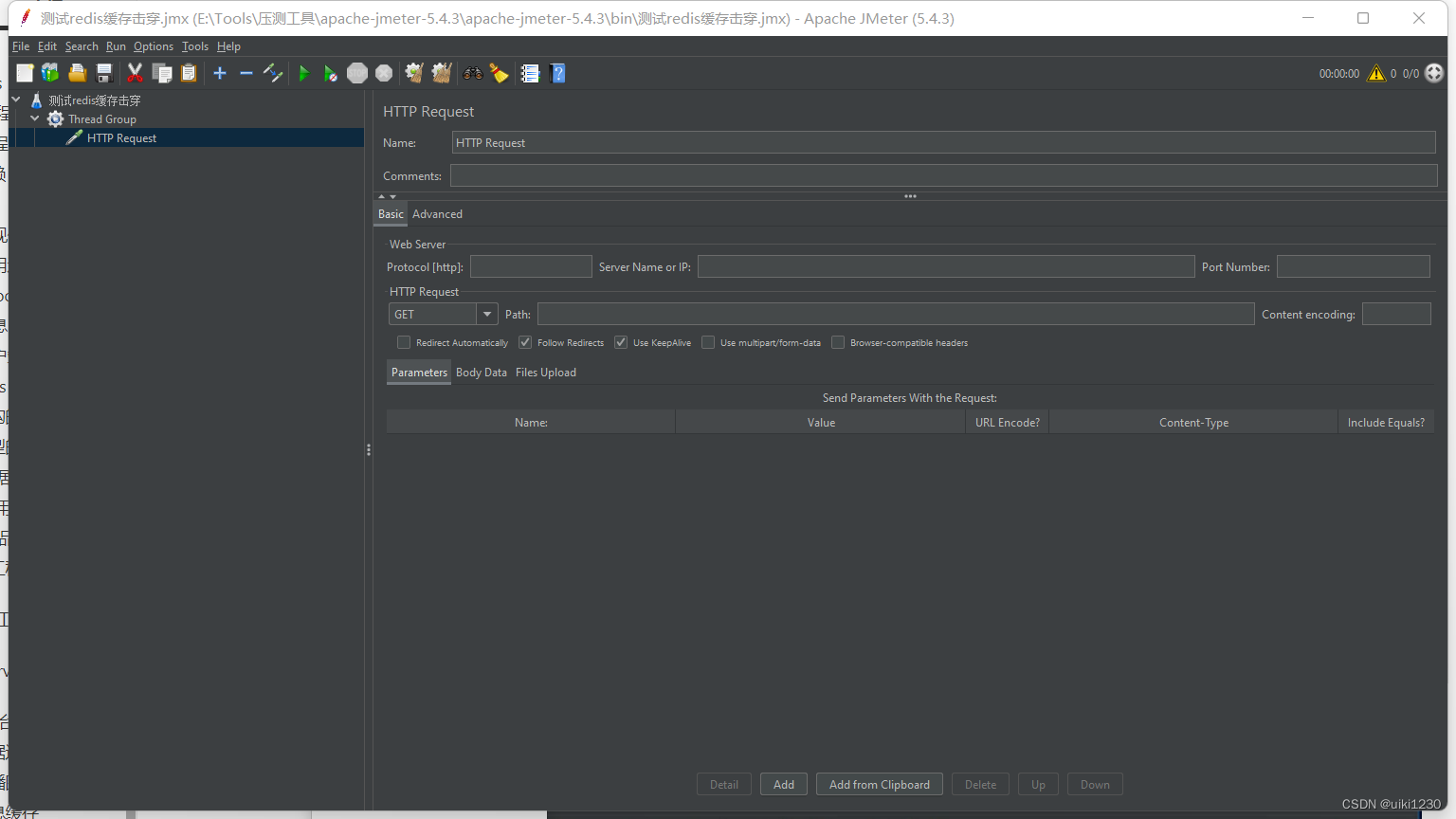Click the remote engines globe icon

click(x=1434, y=73)
